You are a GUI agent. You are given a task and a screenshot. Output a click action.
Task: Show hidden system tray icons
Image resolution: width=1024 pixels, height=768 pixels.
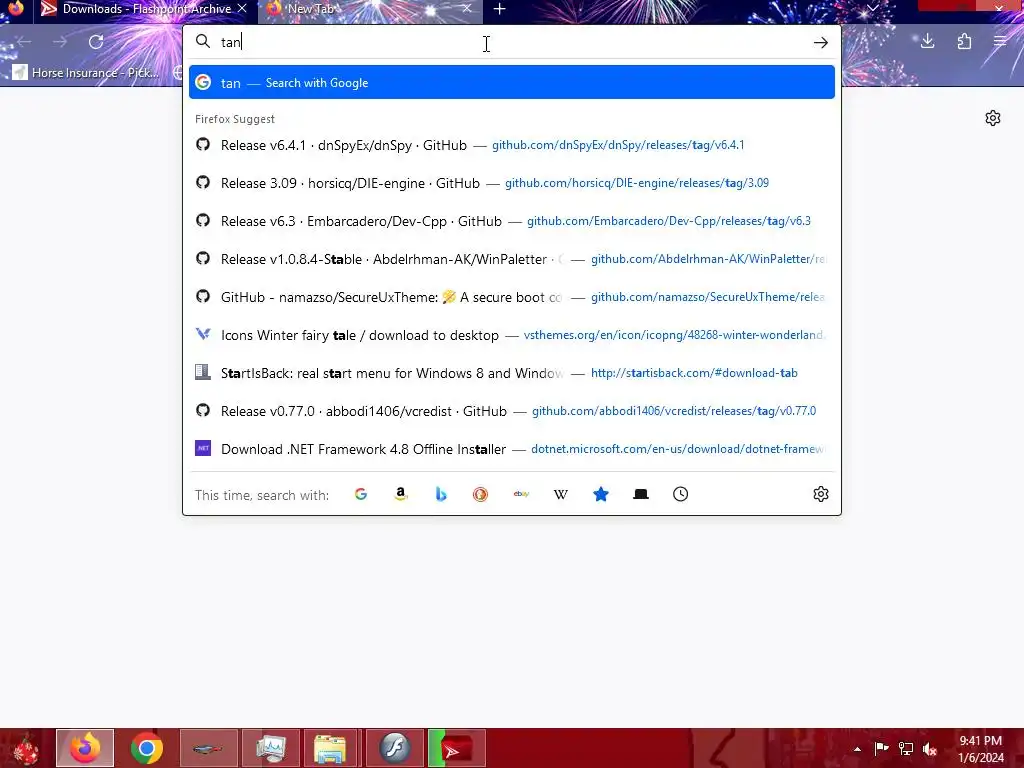coord(857,749)
